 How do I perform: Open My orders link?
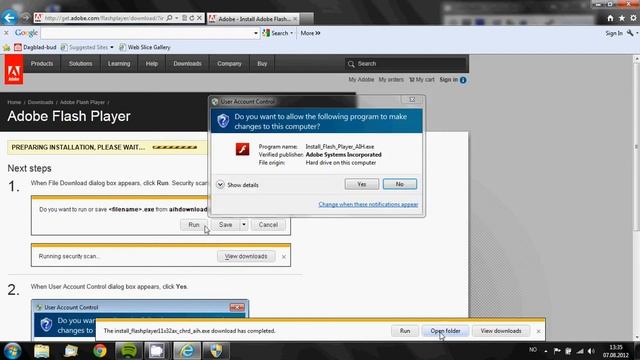(x=391, y=80)
